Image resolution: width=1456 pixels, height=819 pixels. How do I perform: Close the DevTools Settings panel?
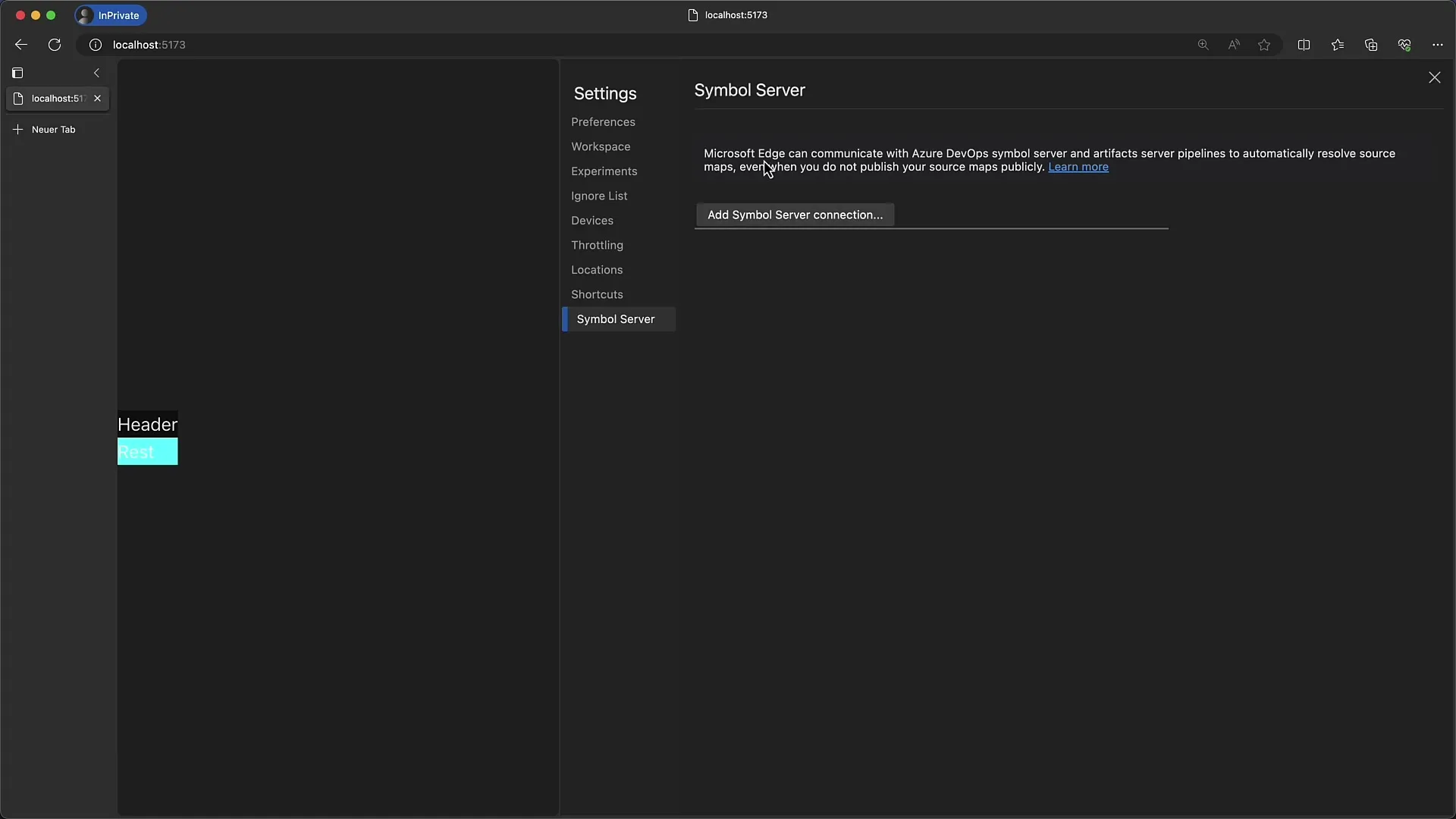(1434, 77)
